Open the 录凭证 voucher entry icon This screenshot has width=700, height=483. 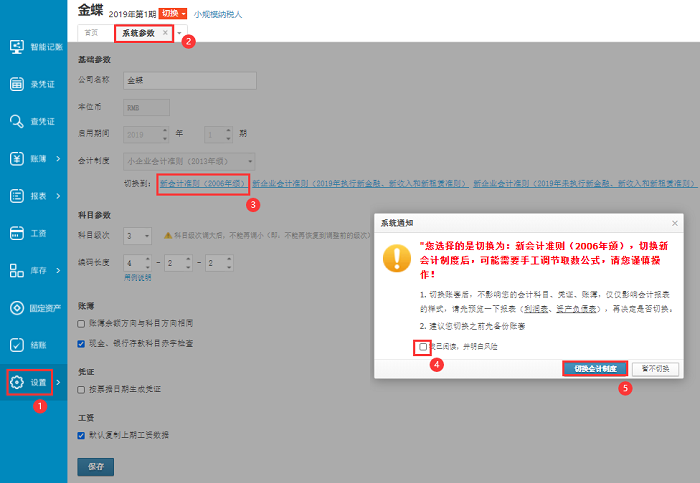[17, 84]
